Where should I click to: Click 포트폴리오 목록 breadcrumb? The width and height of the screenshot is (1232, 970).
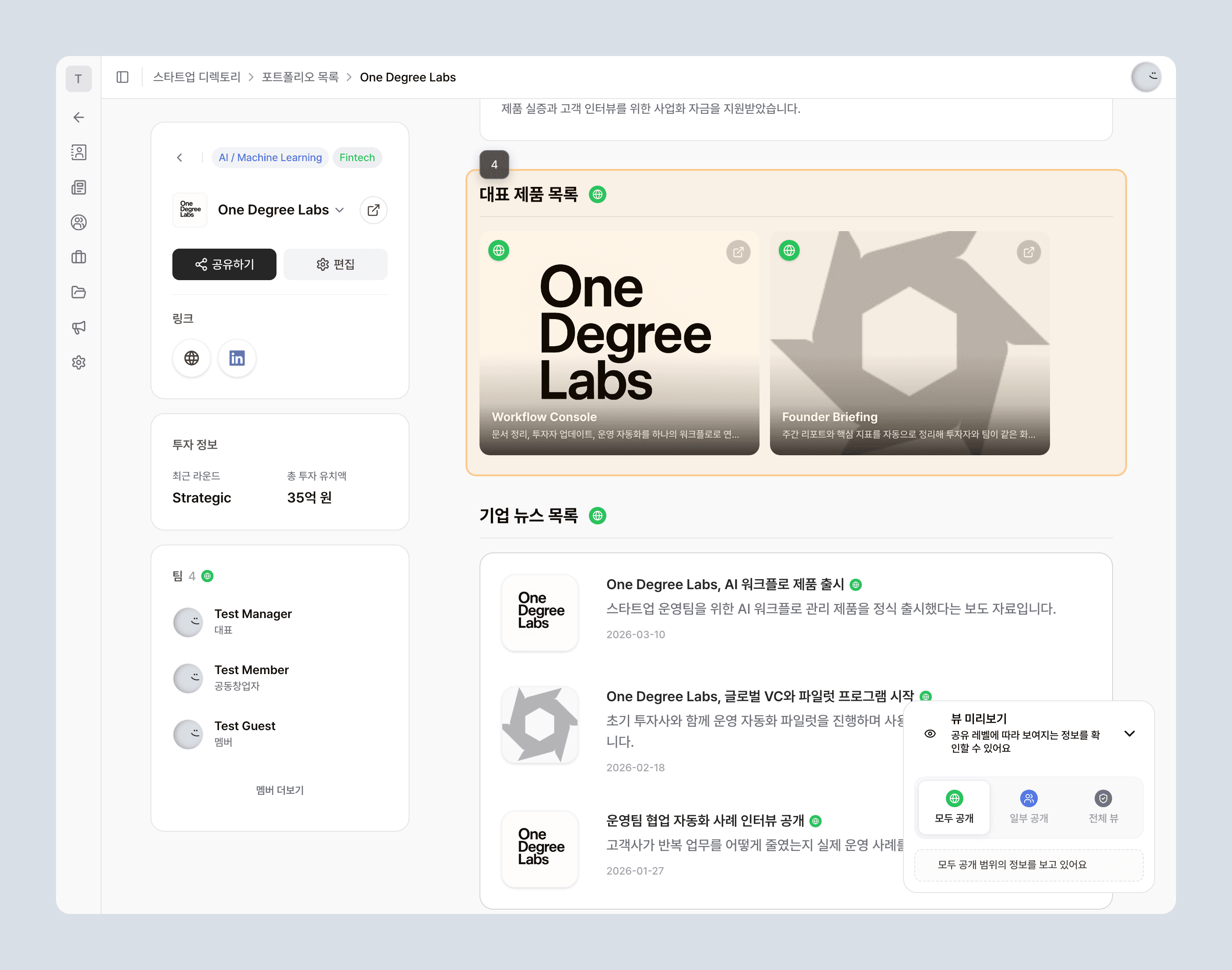click(x=300, y=77)
